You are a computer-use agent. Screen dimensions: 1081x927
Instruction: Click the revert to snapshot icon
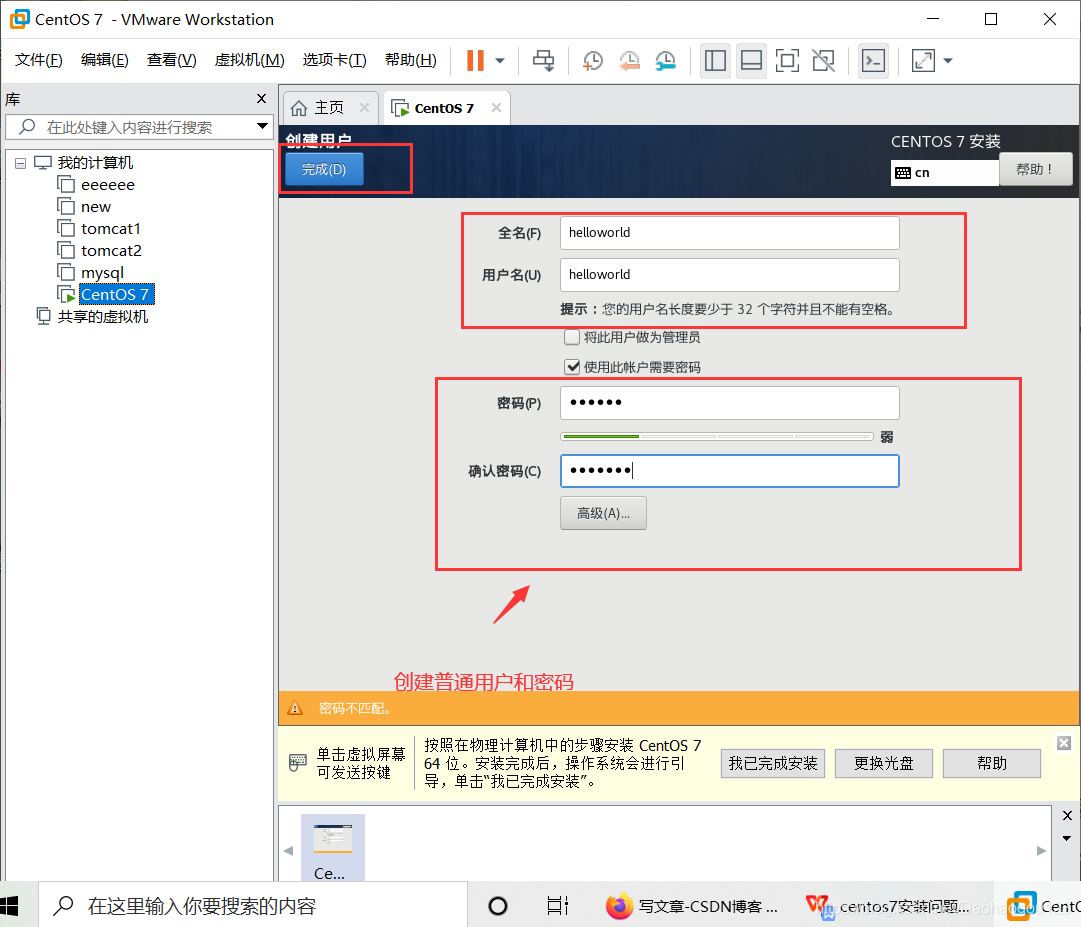point(629,61)
